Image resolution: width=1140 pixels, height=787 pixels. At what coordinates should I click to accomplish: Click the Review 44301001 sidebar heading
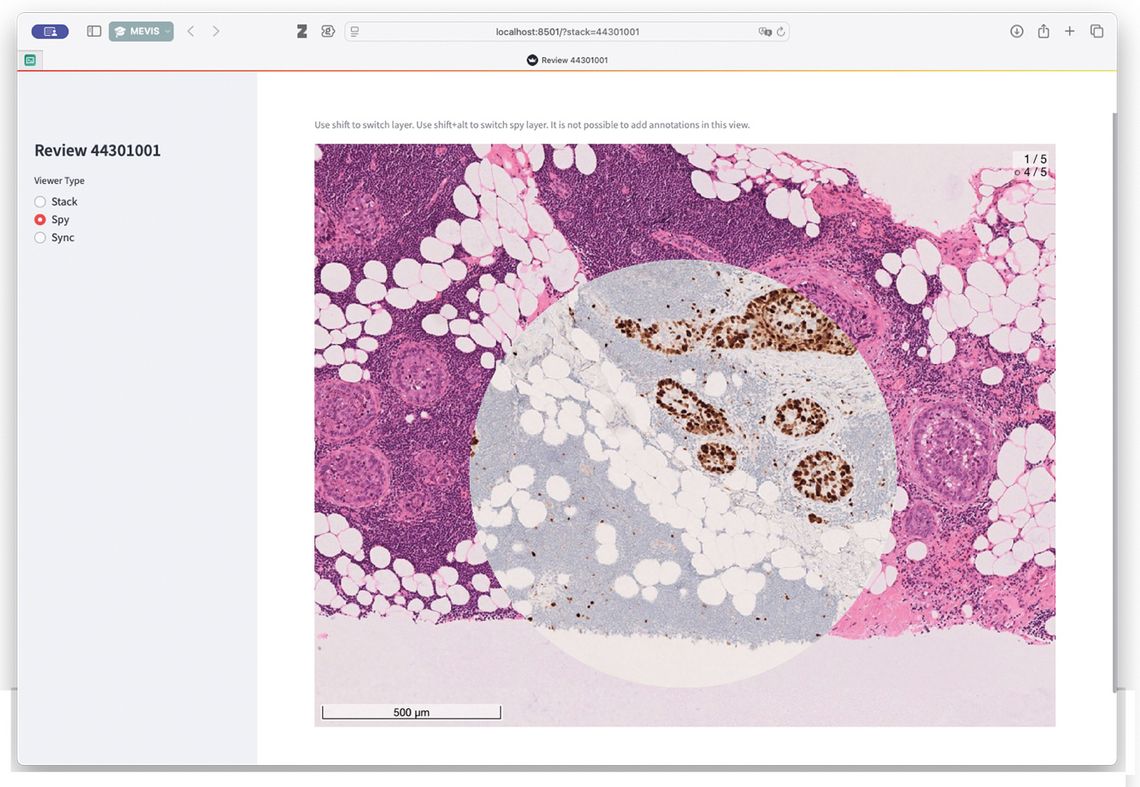point(97,151)
